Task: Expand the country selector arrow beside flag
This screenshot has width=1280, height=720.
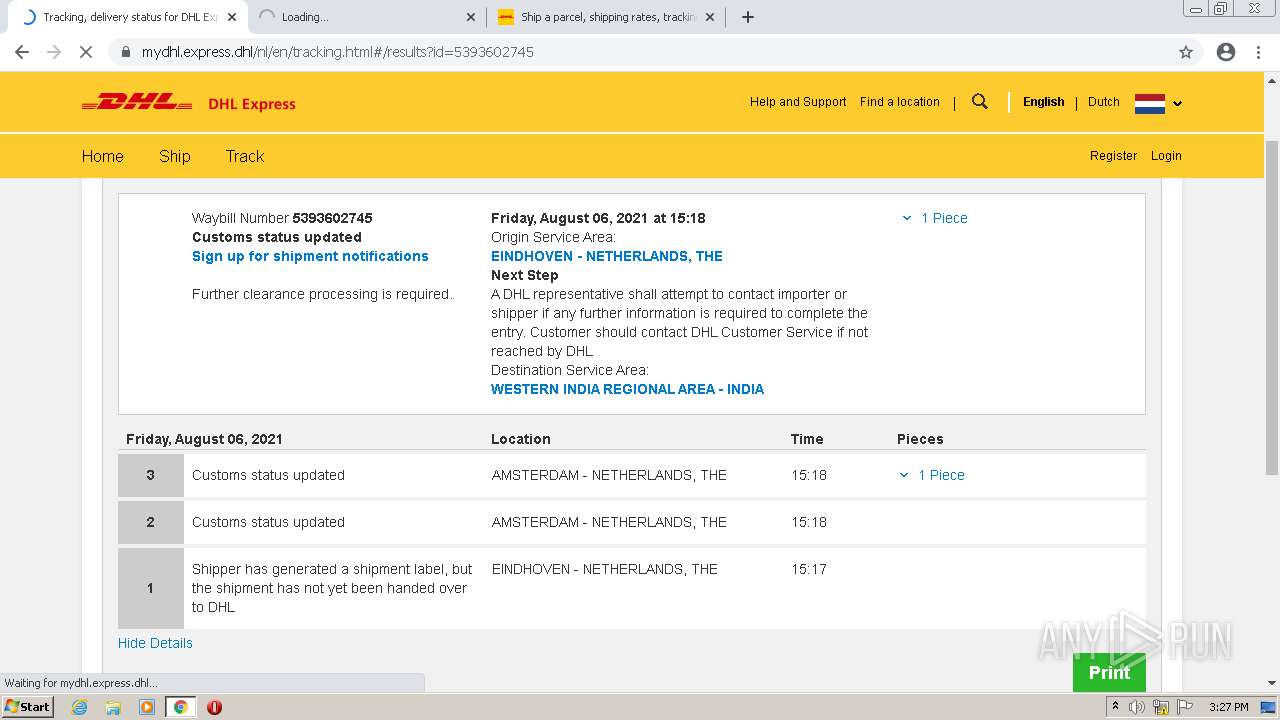Action: pyautogui.click(x=1177, y=103)
